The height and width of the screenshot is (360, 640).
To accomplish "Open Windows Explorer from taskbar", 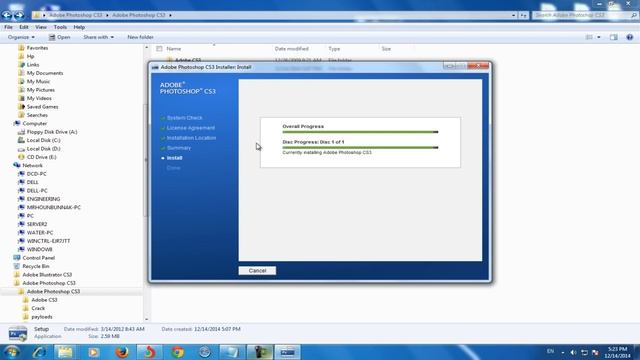I will coord(65,352).
